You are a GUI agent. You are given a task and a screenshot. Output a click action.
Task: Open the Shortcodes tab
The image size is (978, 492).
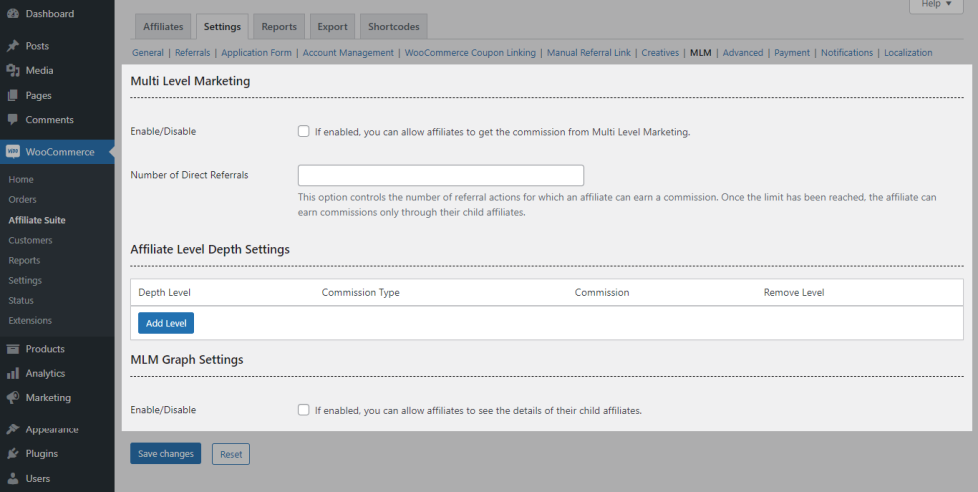[394, 27]
